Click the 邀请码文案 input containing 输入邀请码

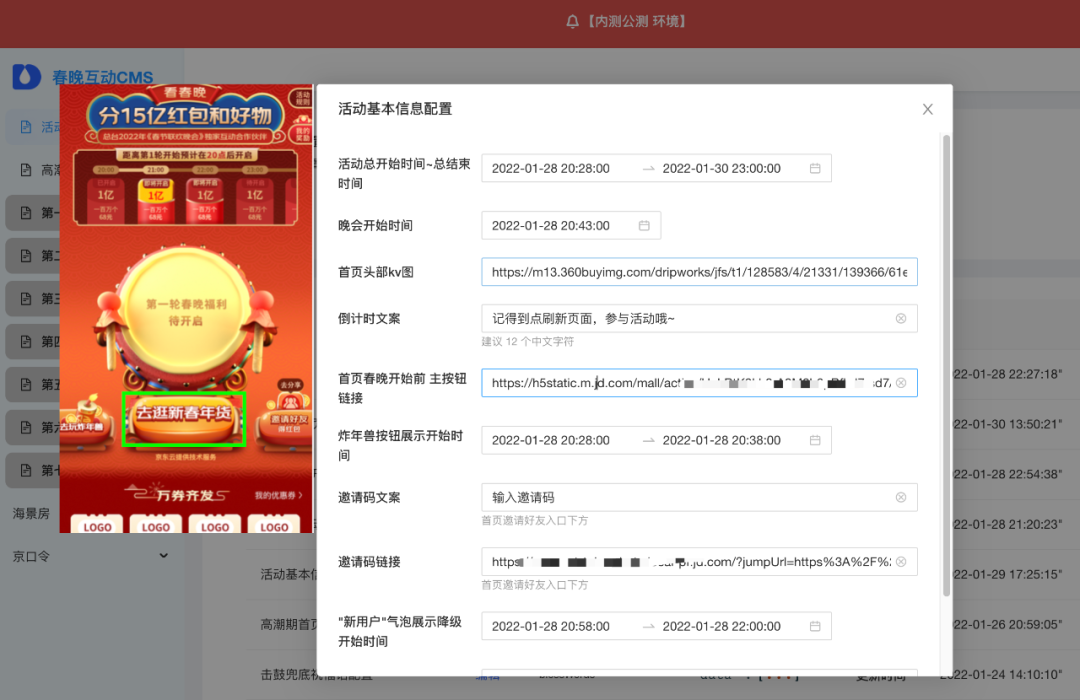(x=699, y=497)
